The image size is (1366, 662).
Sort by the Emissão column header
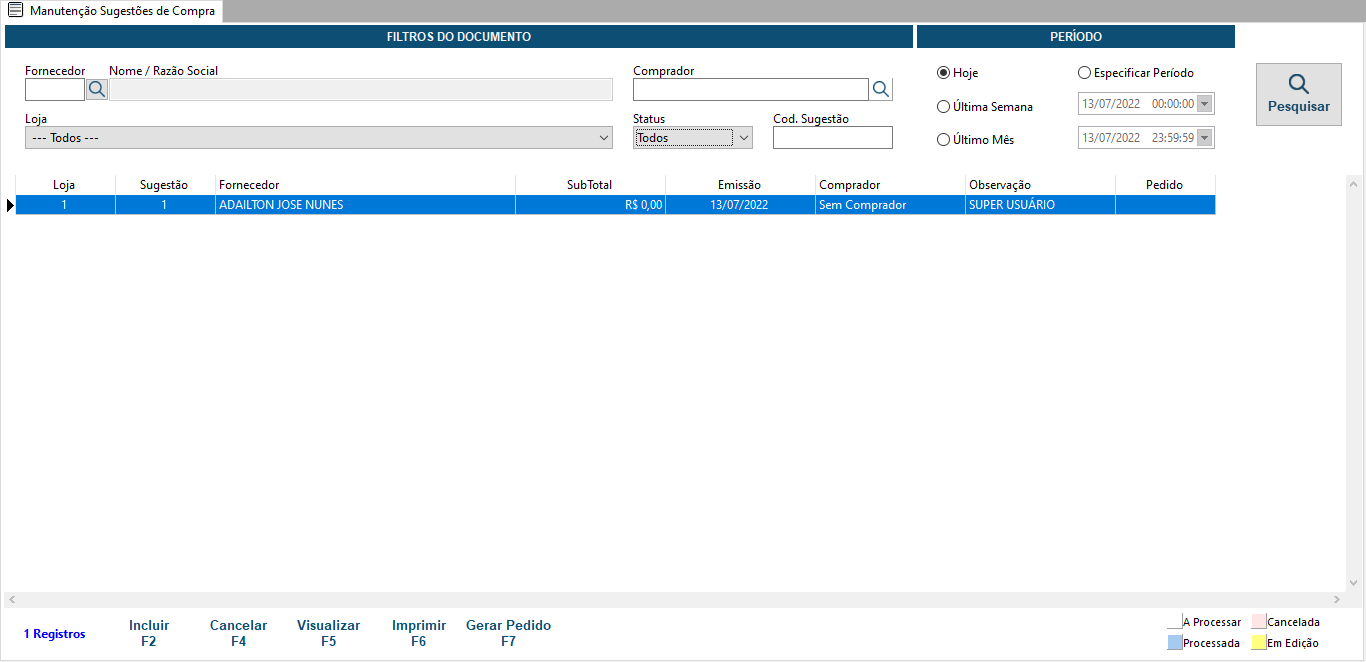pyautogui.click(x=740, y=185)
